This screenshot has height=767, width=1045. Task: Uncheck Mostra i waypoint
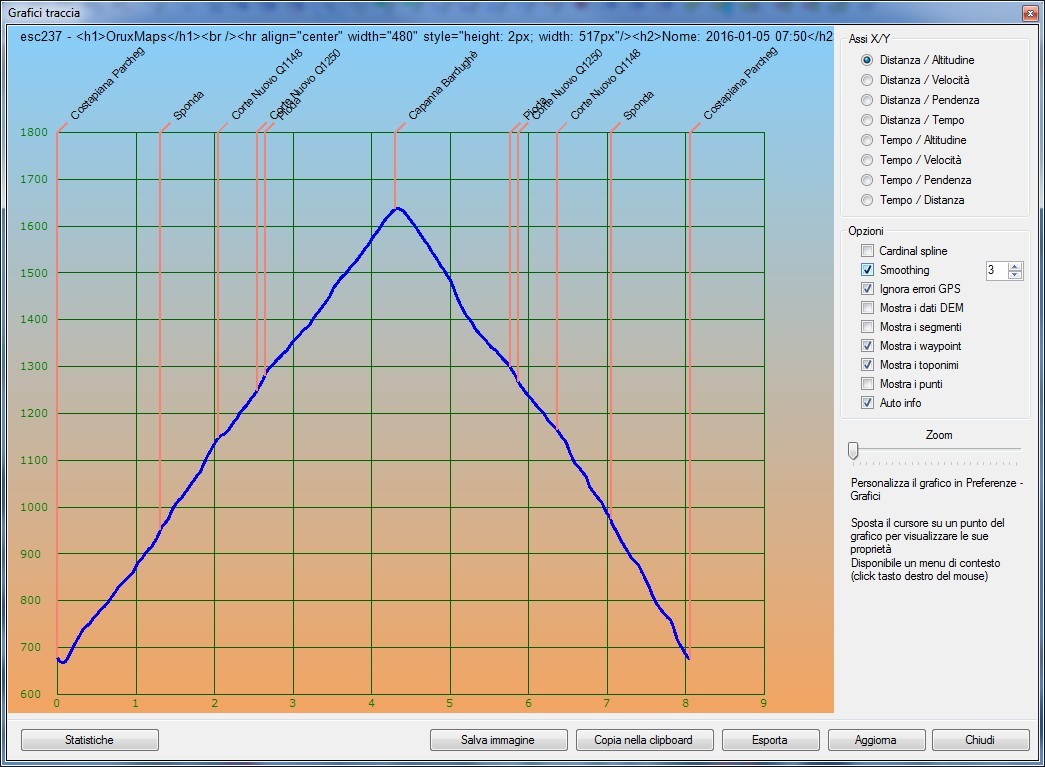[867, 346]
